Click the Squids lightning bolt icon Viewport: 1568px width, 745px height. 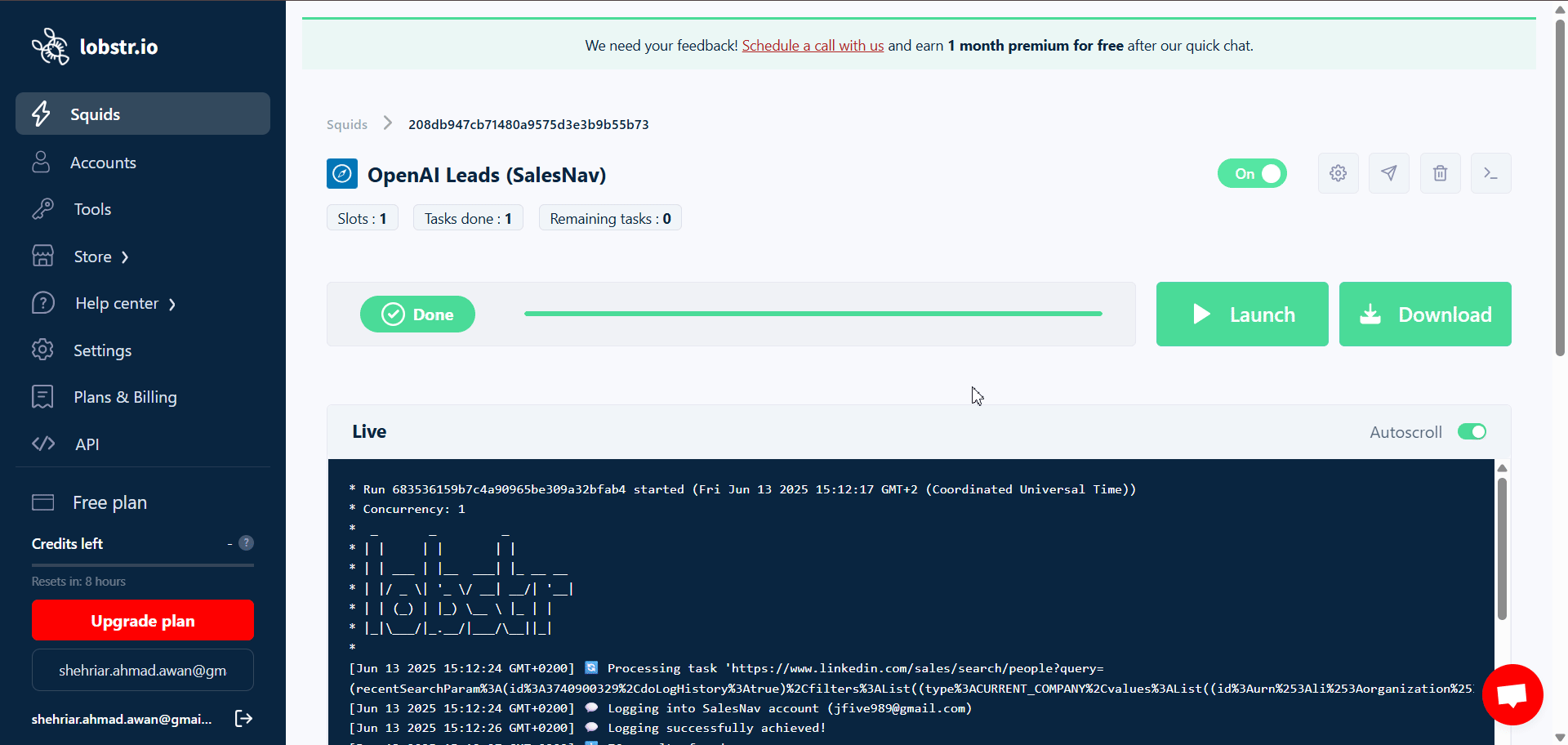click(41, 114)
